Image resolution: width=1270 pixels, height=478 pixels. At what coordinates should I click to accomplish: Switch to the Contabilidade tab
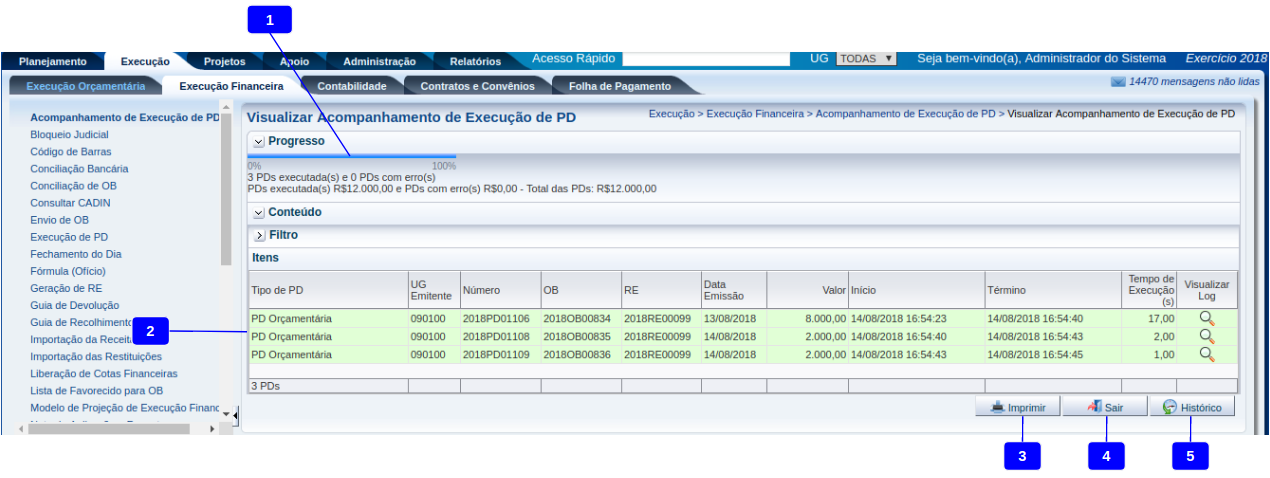click(351, 87)
